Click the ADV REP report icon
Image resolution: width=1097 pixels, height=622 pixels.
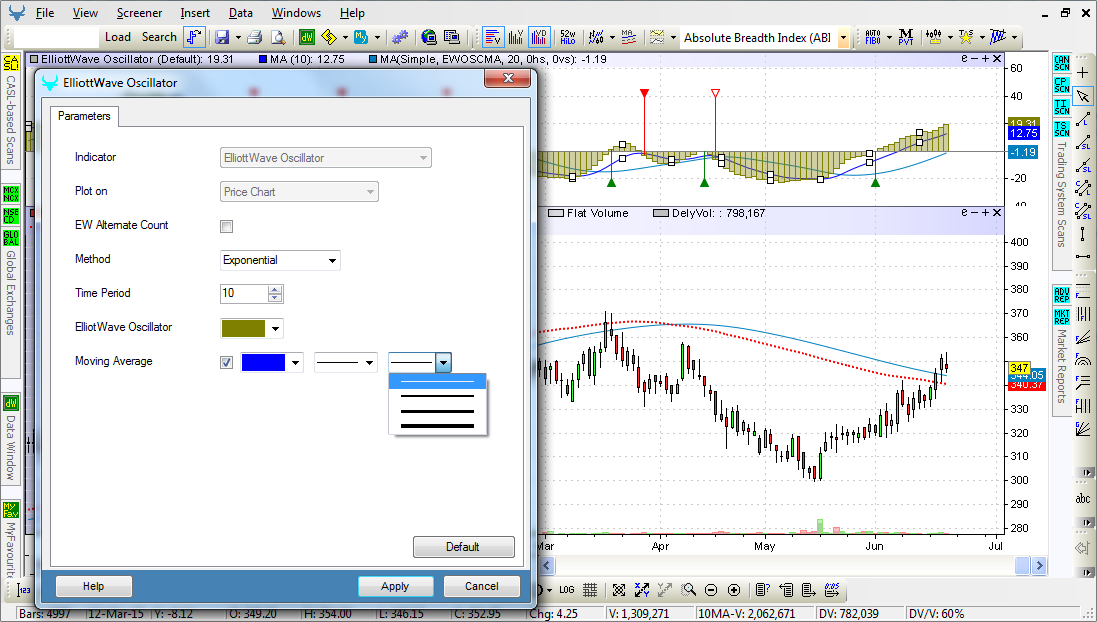click(x=1061, y=295)
